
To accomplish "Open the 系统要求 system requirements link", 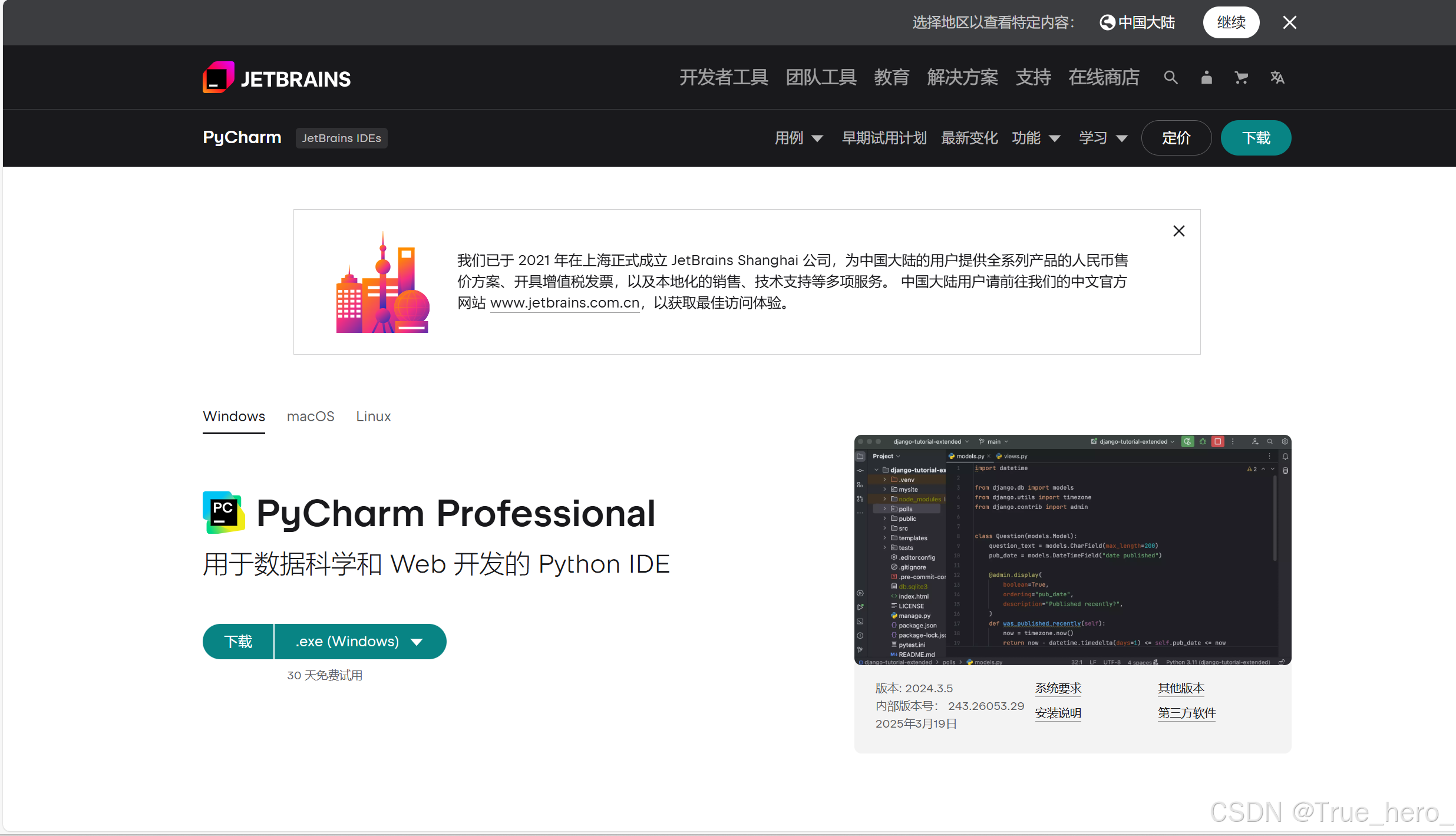I will (1058, 688).
